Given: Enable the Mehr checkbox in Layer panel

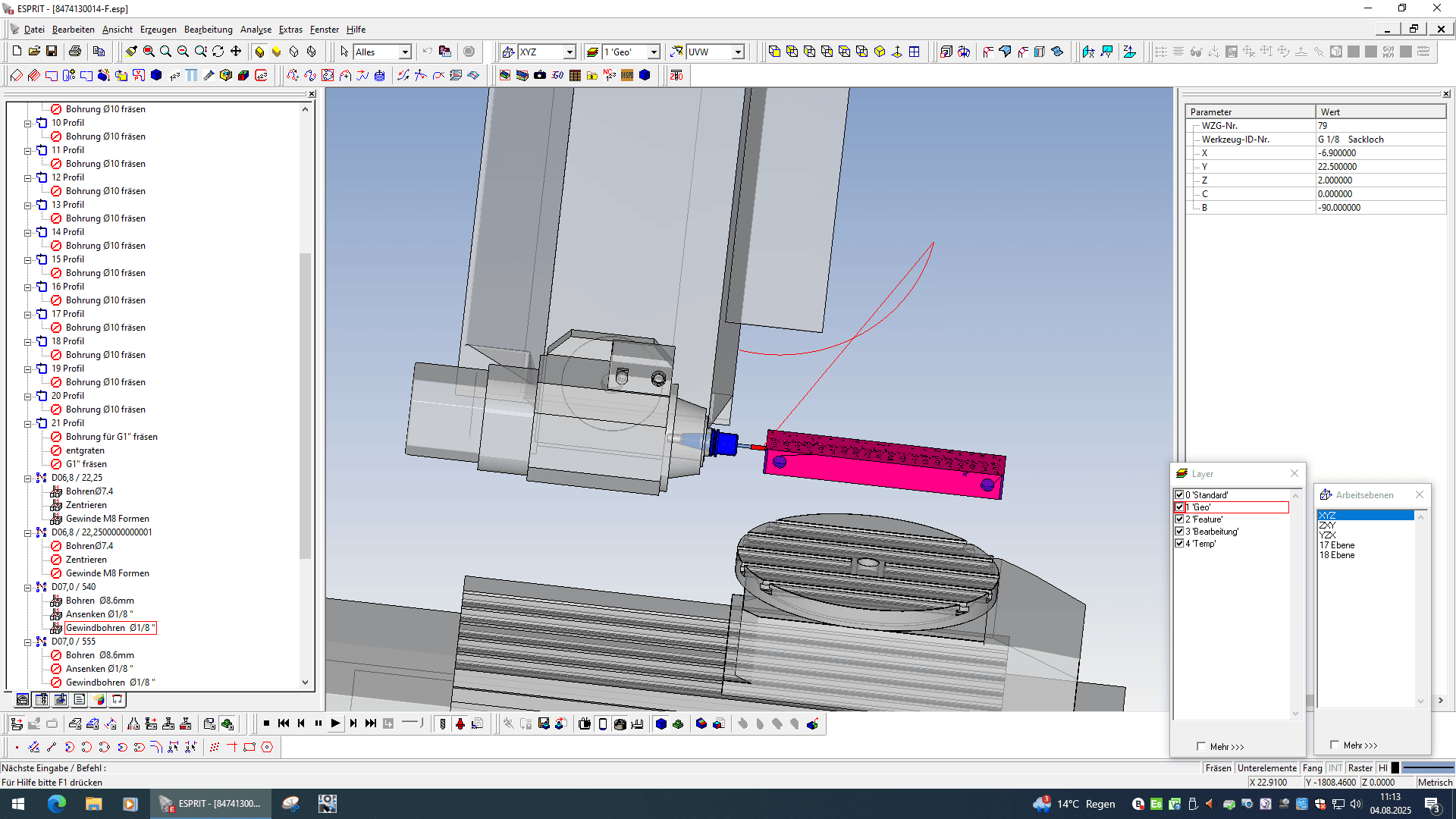Looking at the screenshot, I should pos(1201,746).
